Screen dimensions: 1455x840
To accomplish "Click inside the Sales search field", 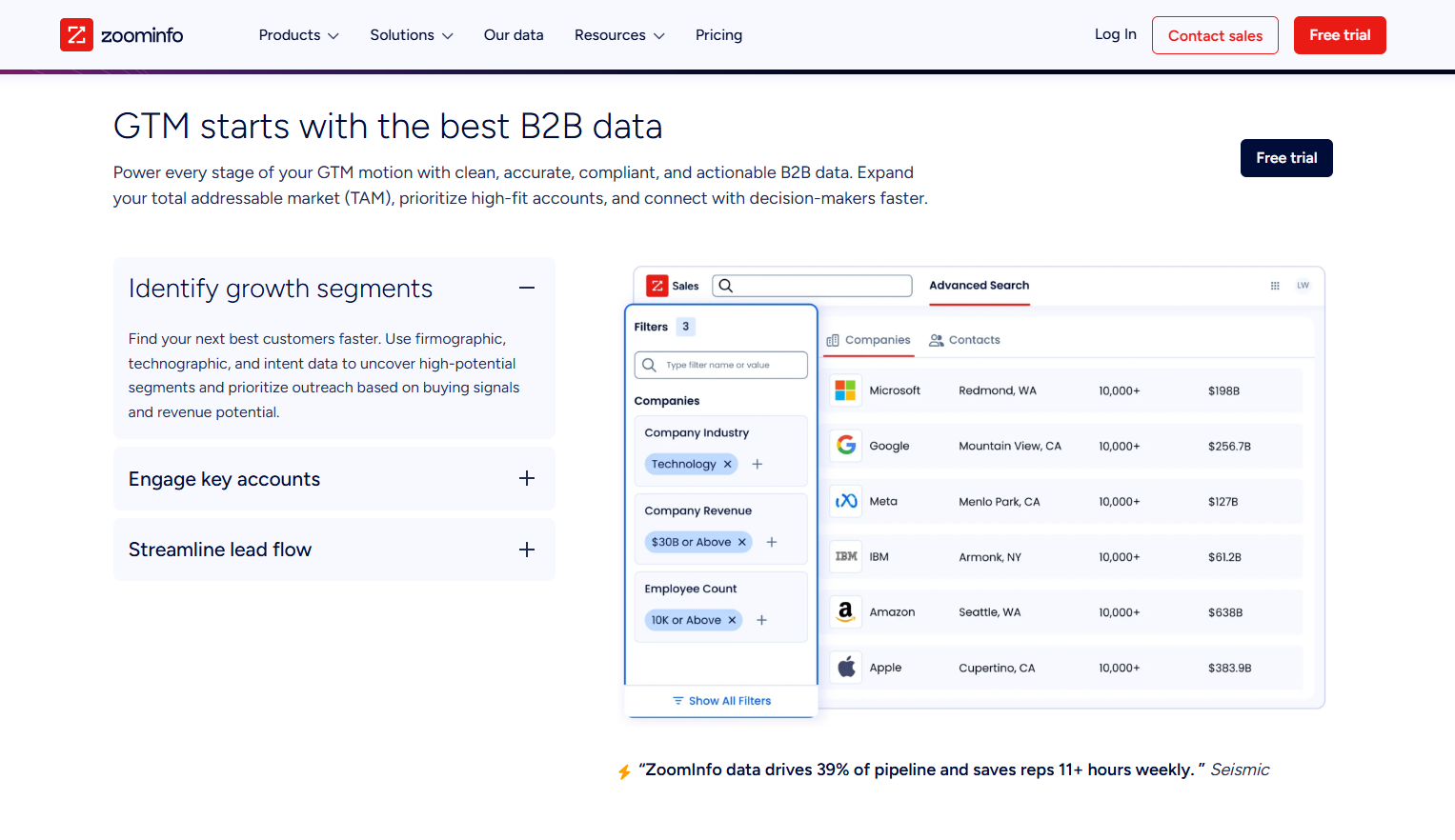I will (813, 286).
